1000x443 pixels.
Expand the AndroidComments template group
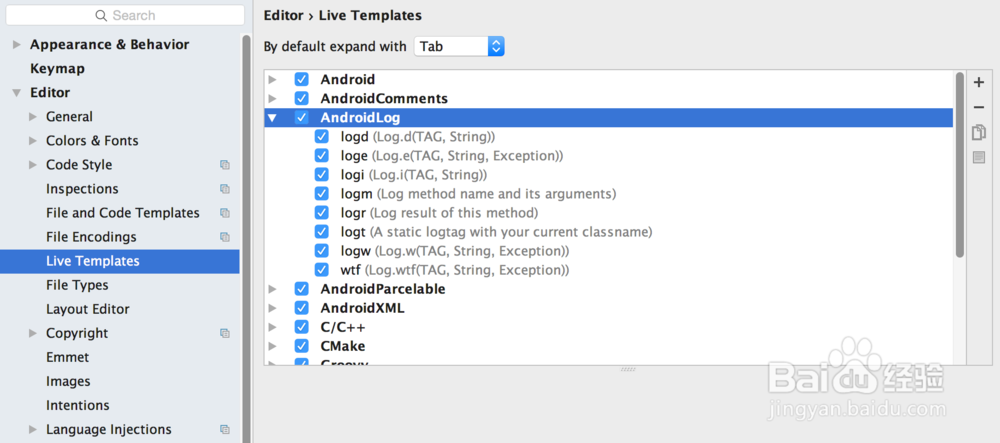point(272,99)
